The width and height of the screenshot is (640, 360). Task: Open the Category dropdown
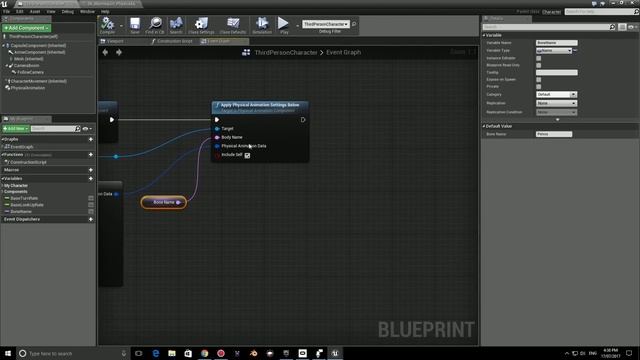pos(556,94)
